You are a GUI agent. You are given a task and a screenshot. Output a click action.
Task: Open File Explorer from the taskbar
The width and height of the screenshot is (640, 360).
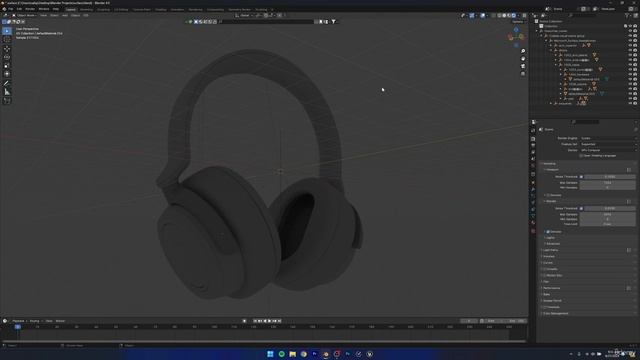pyautogui.click(x=293, y=354)
